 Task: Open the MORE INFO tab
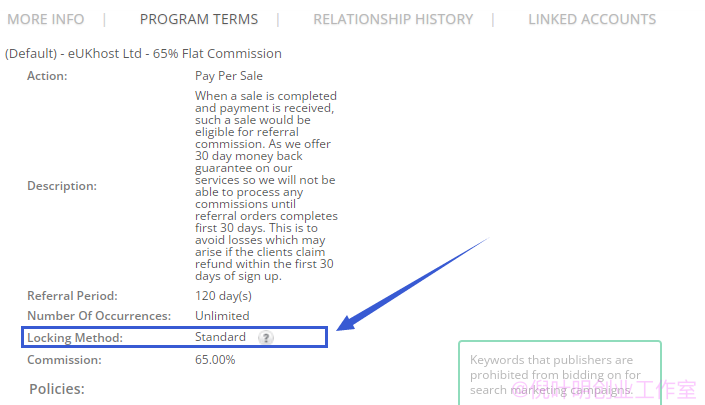[x=45, y=19]
